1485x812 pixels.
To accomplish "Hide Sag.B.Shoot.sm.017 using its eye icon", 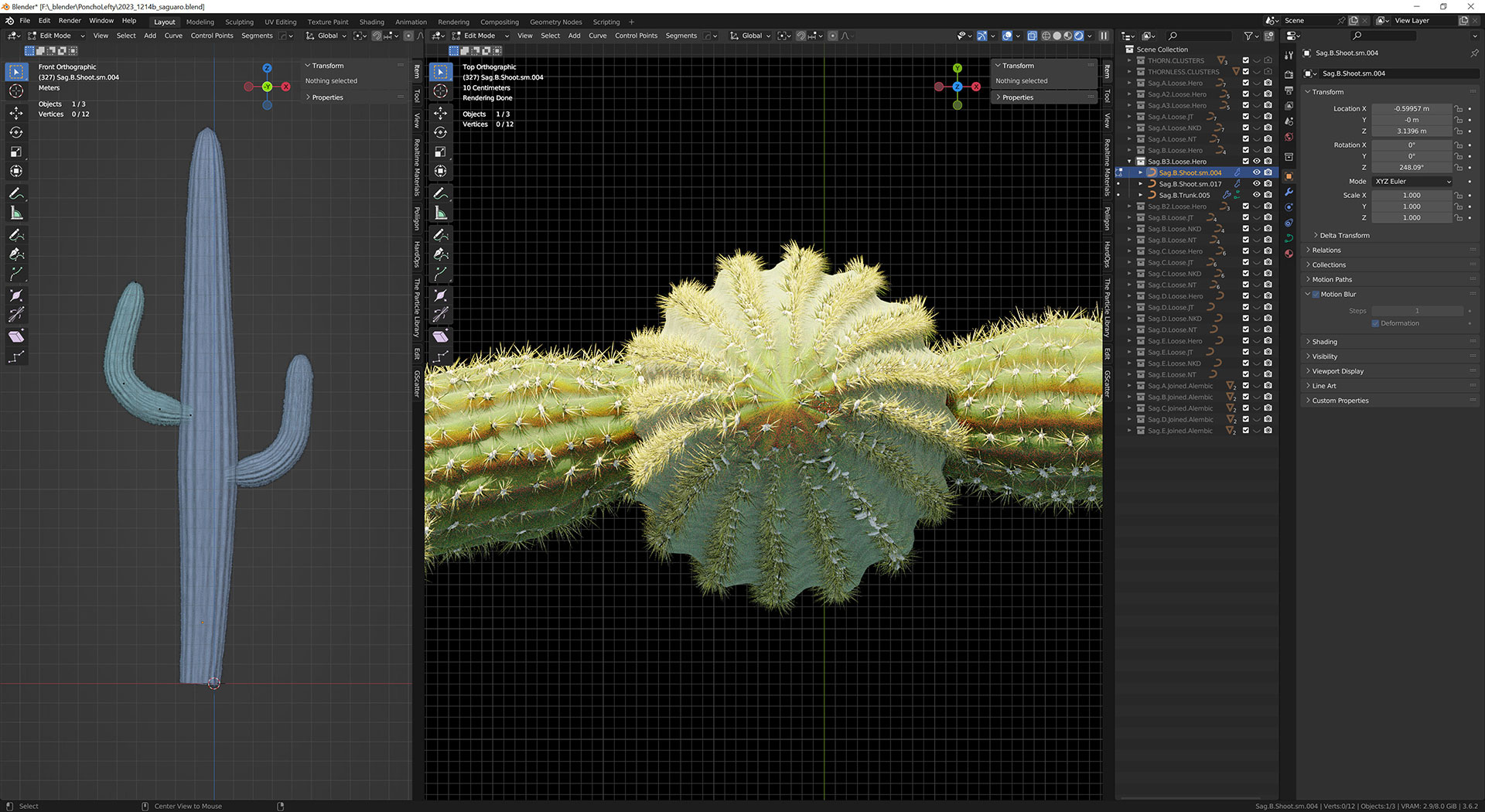I will [x=1256, y=184].
